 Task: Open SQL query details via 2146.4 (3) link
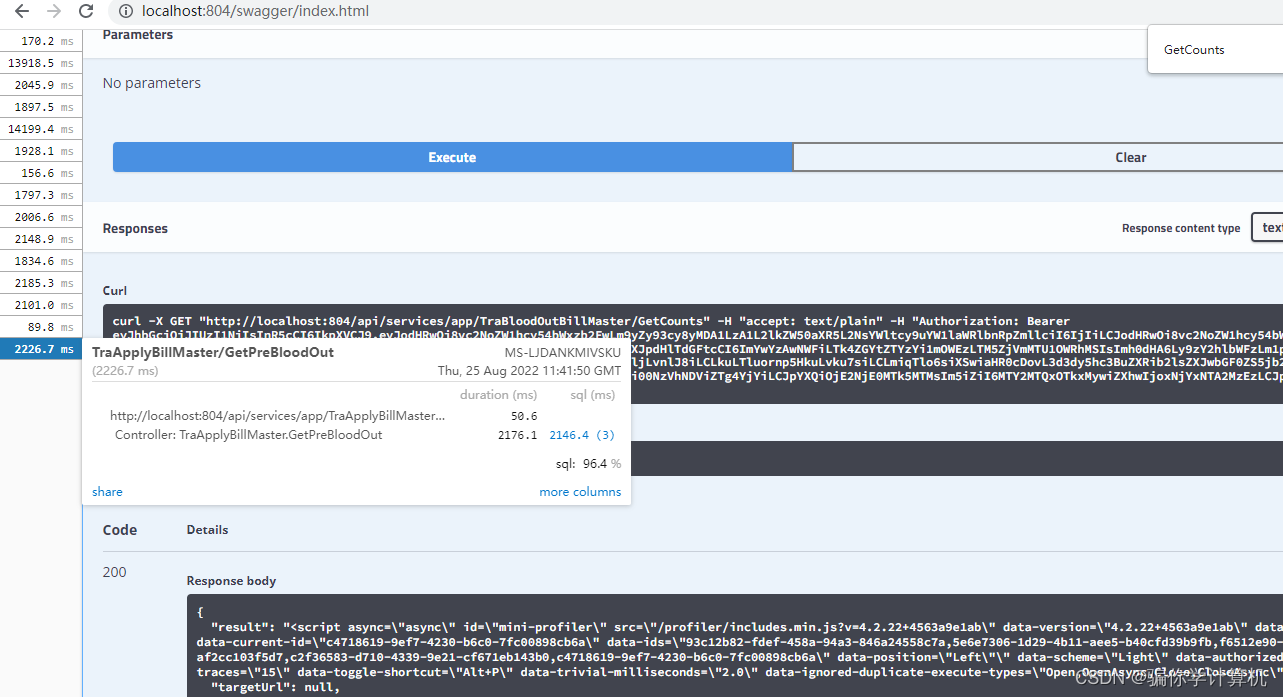point(581,434)
